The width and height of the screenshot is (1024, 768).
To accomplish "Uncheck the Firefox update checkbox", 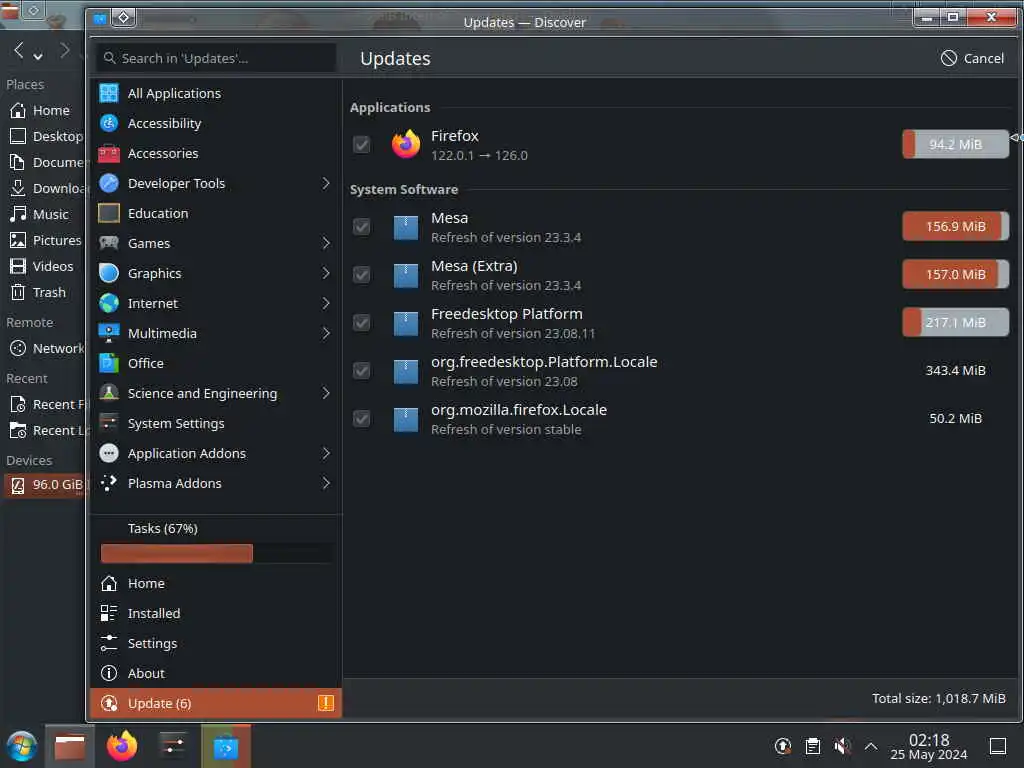I will (x=361, y=144).
